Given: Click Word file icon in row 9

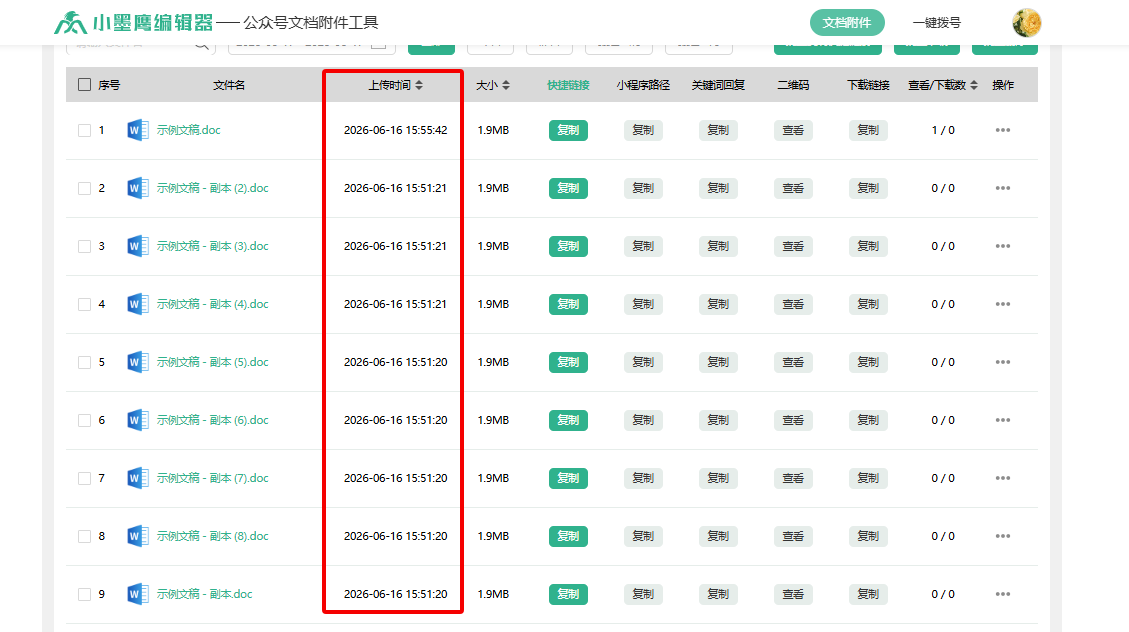Looking at the screenshot, I should (x=138, y=594).
